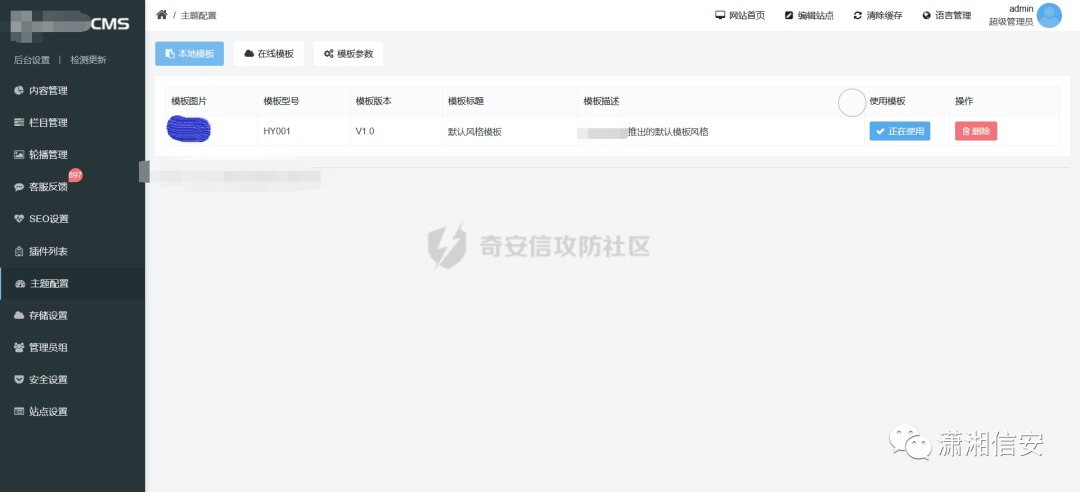Click 检测更新 link in sidebar
1080x492 pixels.
click(x=88, y=60)
